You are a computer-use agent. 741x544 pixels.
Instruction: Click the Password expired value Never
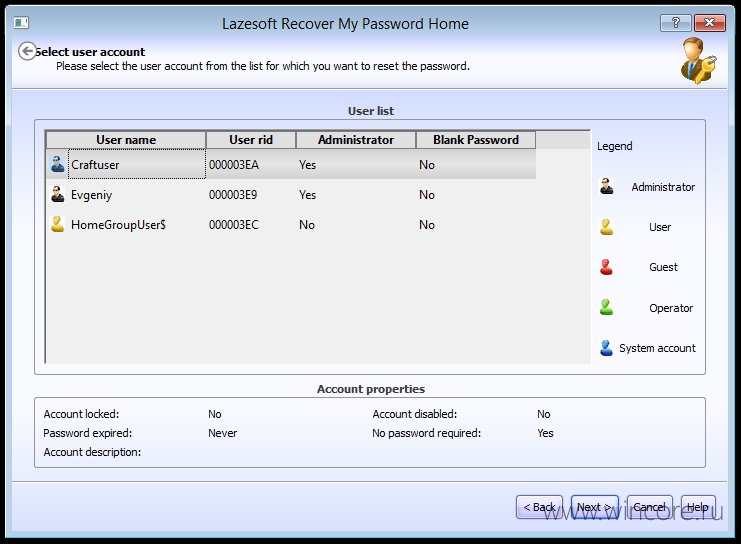click(x=223, y=433)
